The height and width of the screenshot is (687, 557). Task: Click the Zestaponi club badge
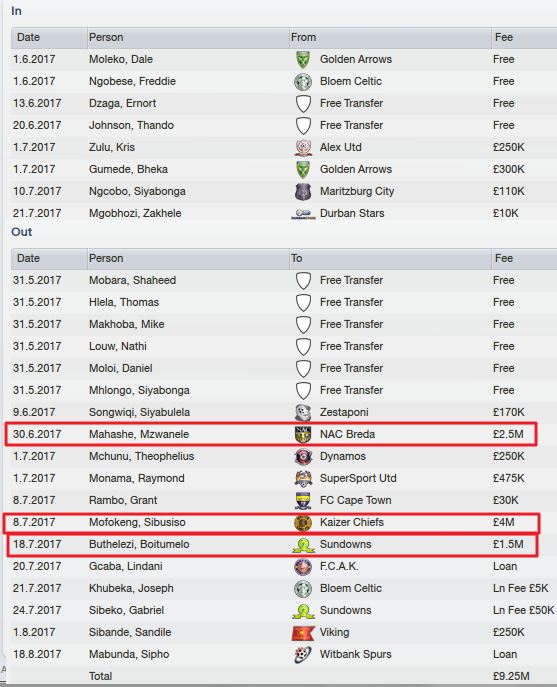pyautogui.click(x=303, y=413)
